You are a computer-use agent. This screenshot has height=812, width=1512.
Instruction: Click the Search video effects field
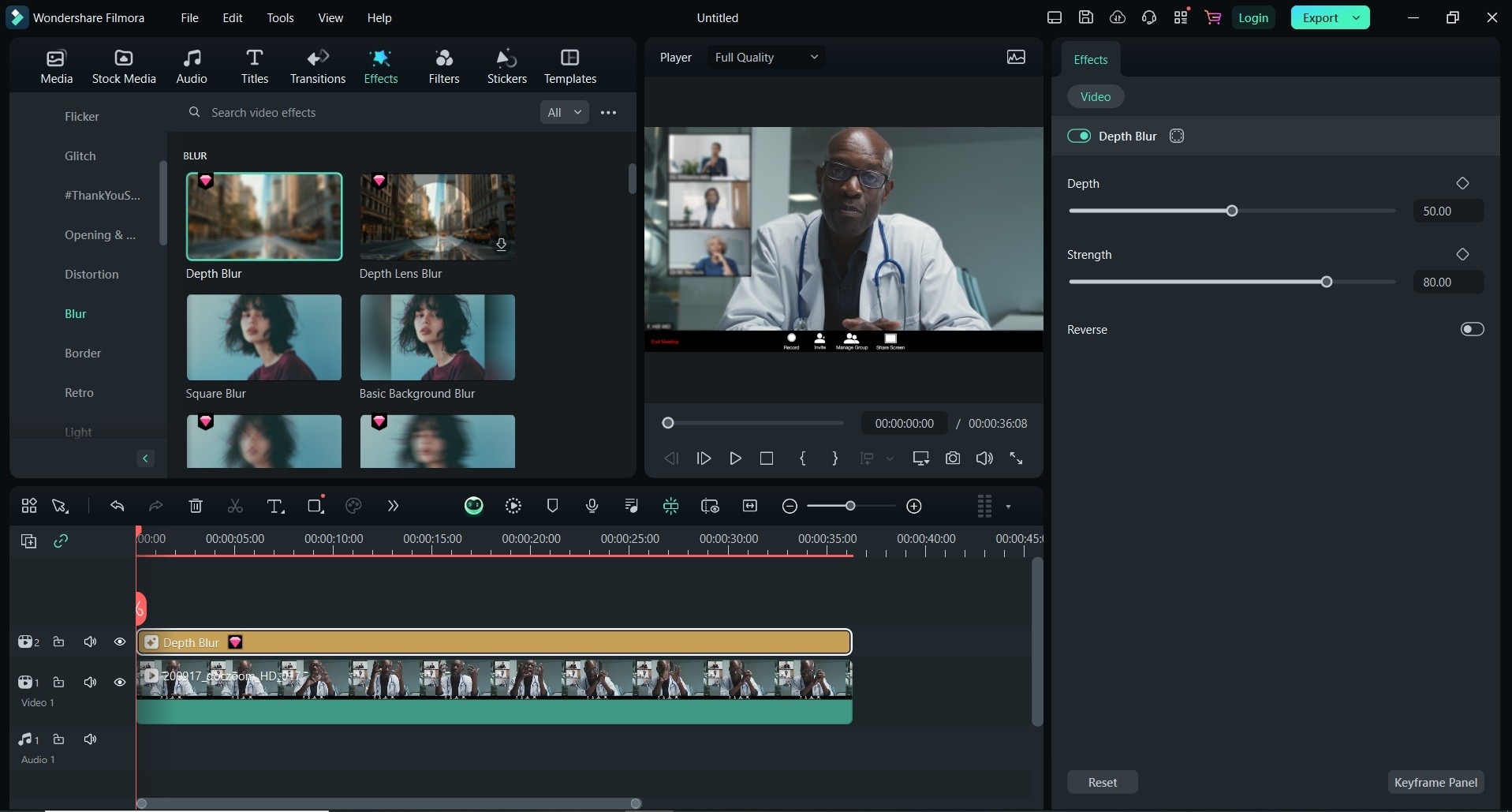(x=359, y=112)
